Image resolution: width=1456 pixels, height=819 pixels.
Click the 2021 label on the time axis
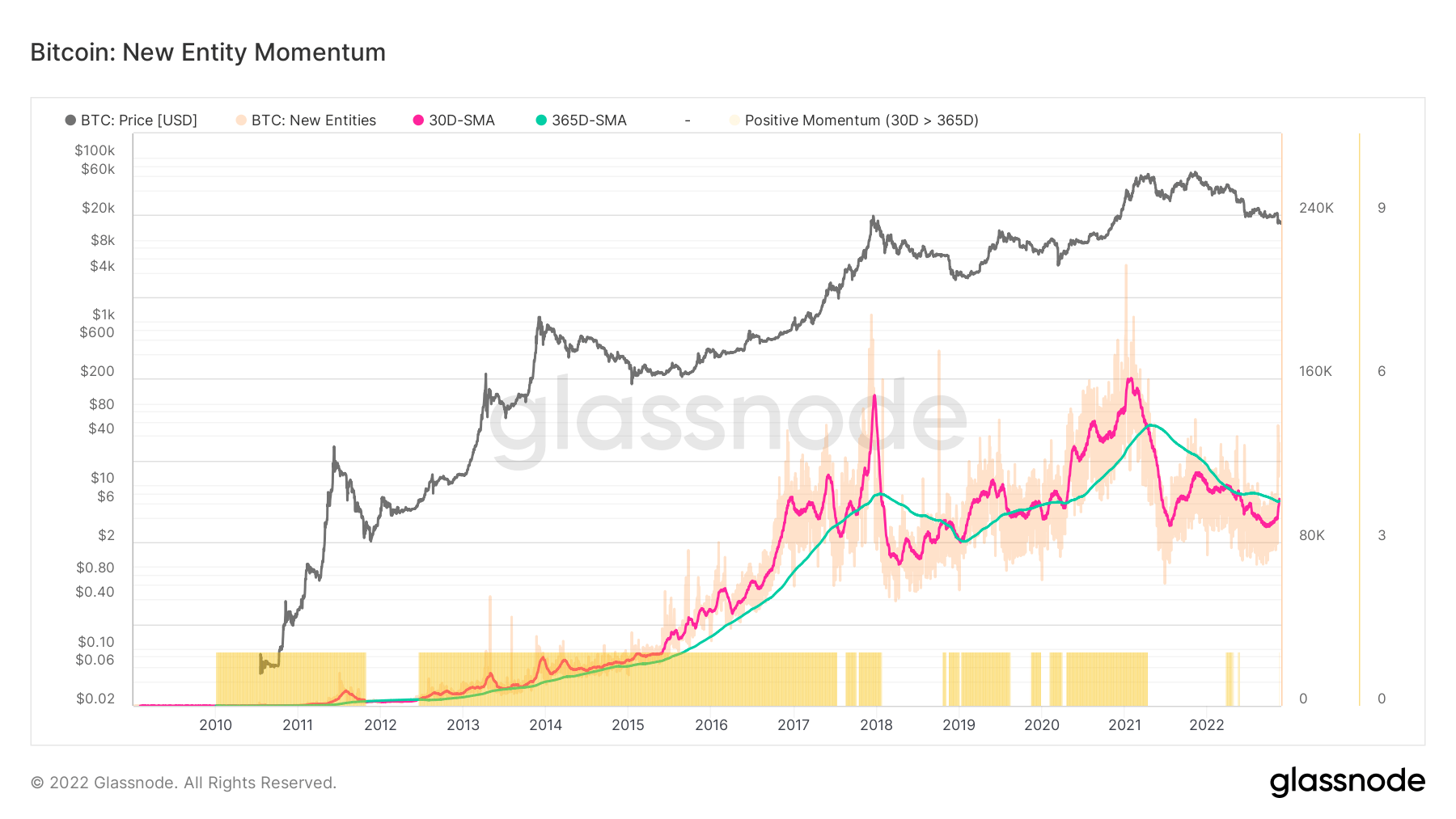pyautogui.click(x=1124, y=724)
